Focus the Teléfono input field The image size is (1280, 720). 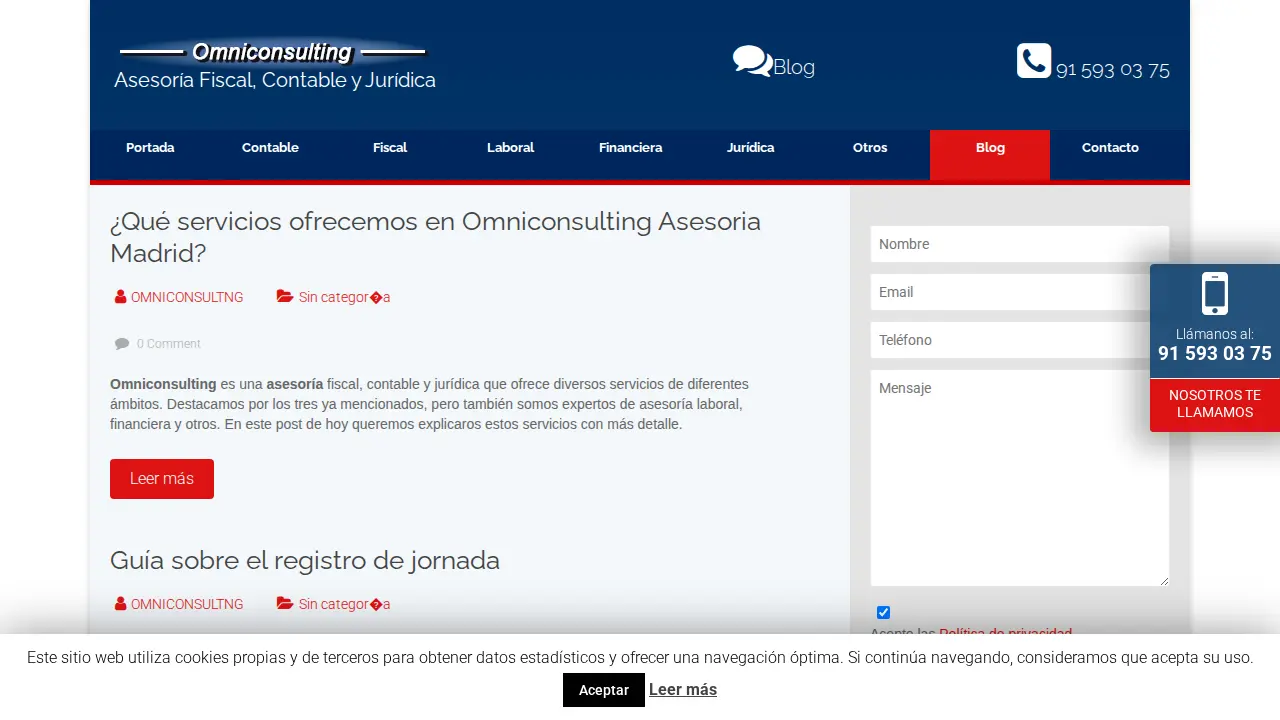click(x=1020, y=340)
